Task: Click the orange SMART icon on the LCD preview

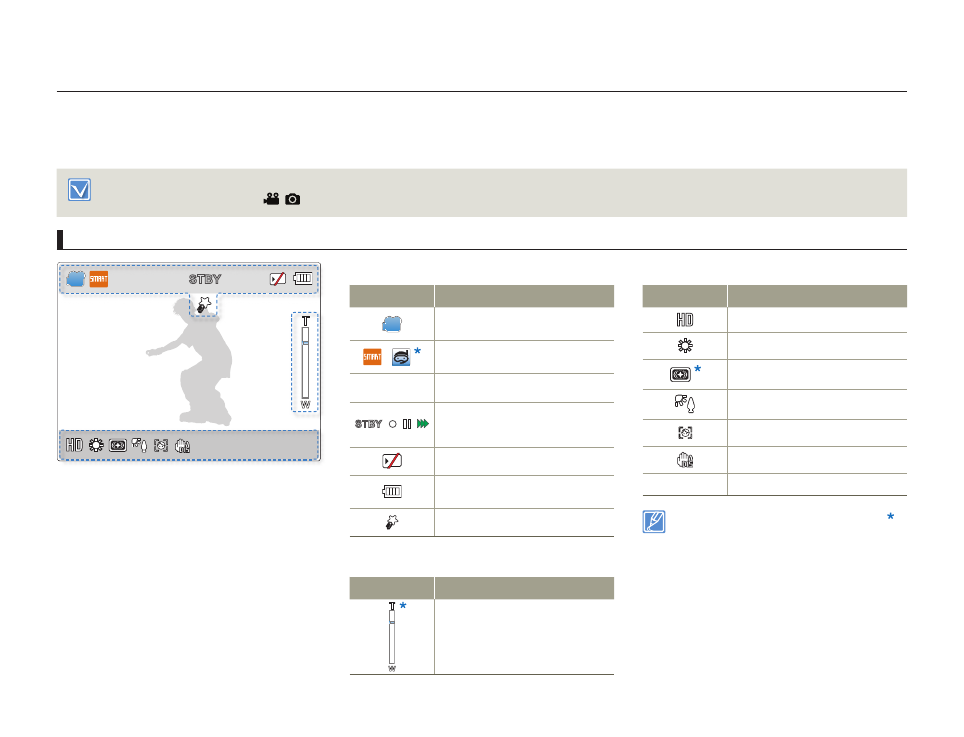Action: (x=98, y=279)
